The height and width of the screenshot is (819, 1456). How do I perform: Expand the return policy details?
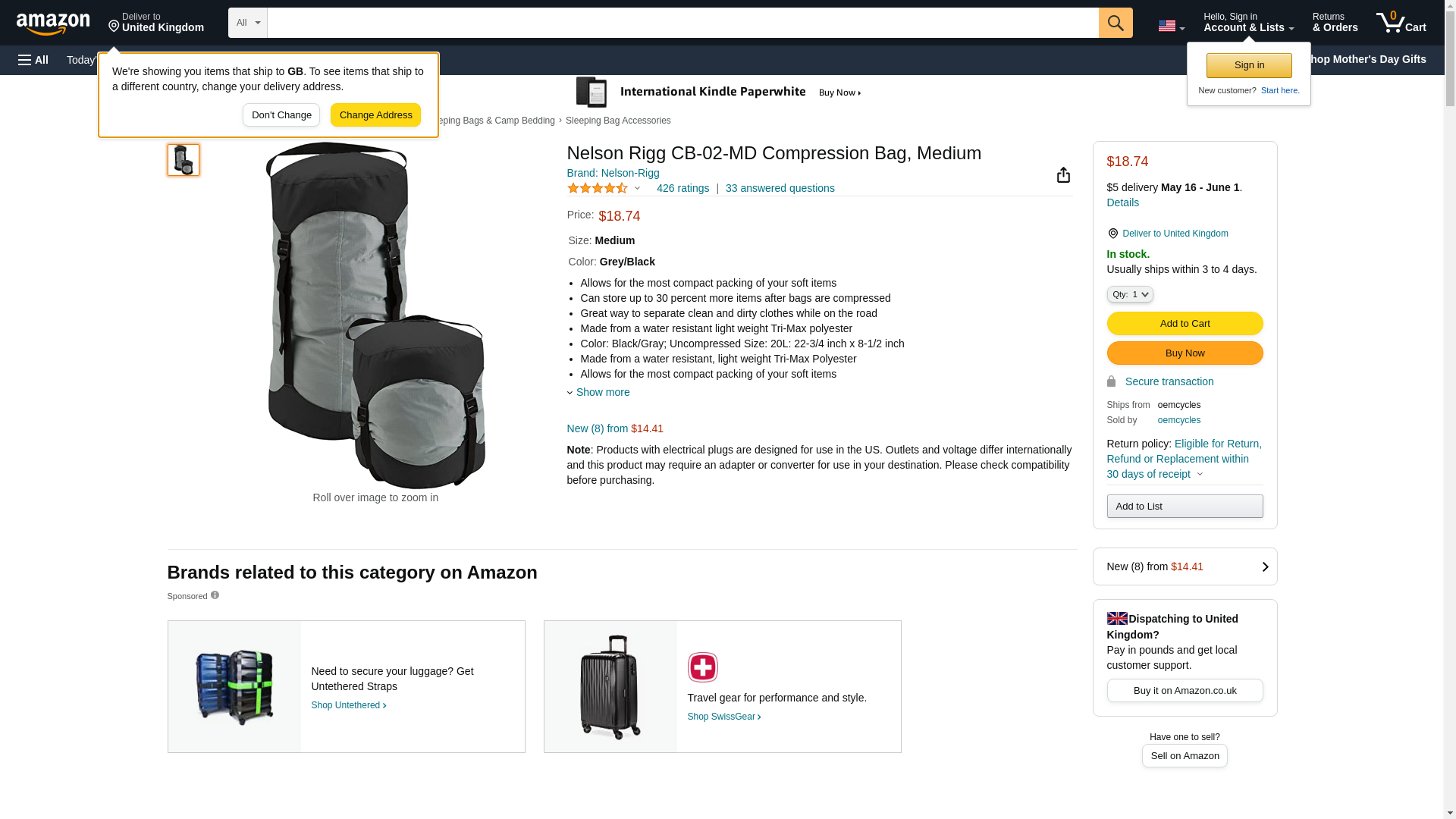tap(1199, 474)
